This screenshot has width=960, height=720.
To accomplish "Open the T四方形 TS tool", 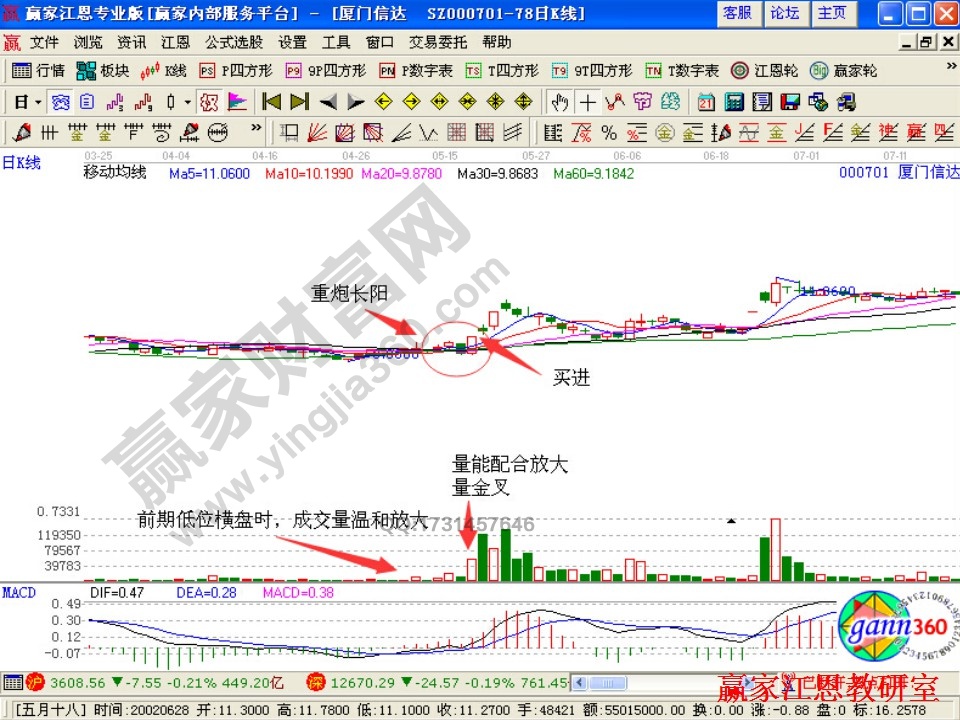I will click(x=502, y=71).
